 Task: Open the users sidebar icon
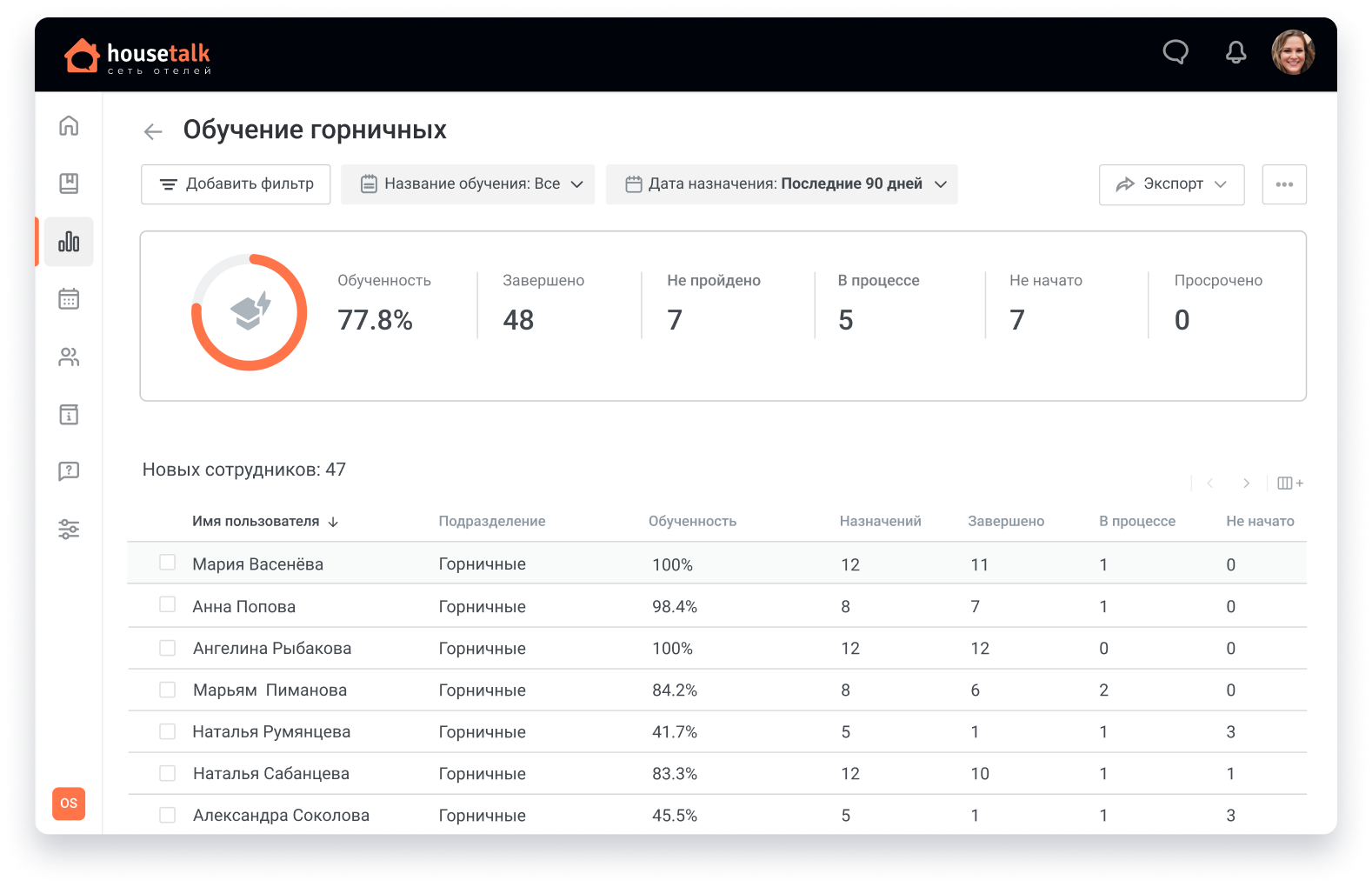click(x=69, y=357)
